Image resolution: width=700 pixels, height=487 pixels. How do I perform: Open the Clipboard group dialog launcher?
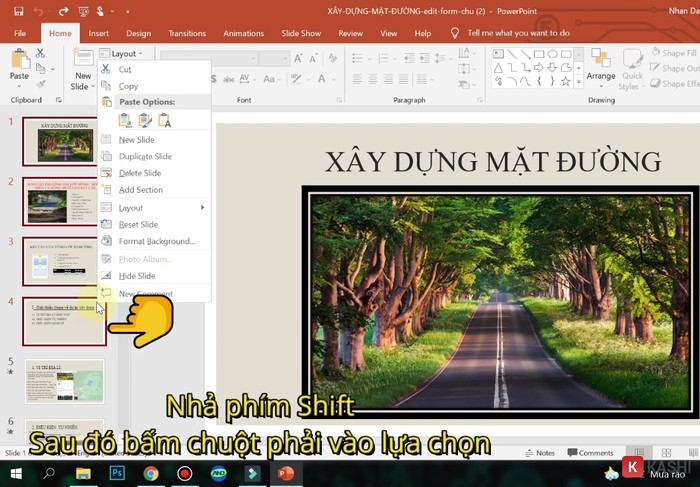58,100
